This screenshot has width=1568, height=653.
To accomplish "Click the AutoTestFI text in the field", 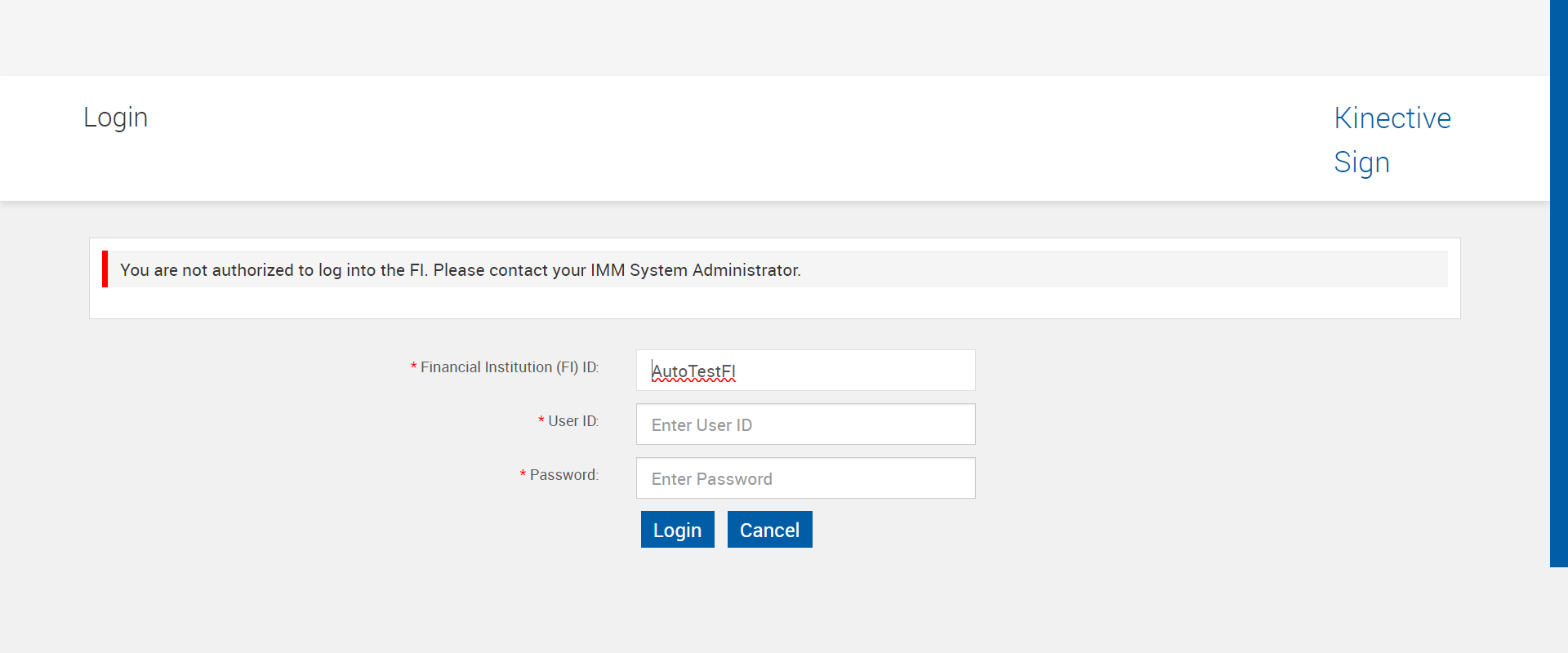I will point(693,371).
